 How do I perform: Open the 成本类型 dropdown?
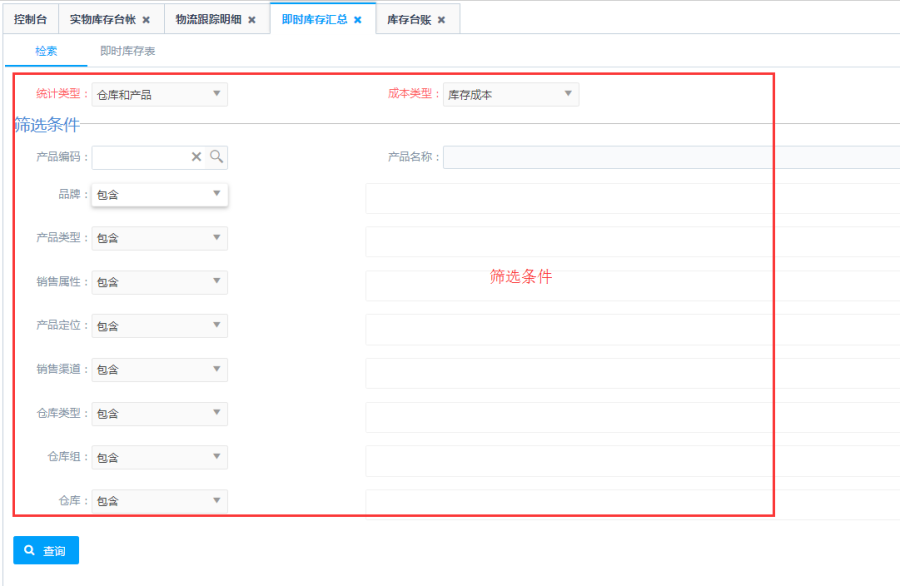point(510,95)
